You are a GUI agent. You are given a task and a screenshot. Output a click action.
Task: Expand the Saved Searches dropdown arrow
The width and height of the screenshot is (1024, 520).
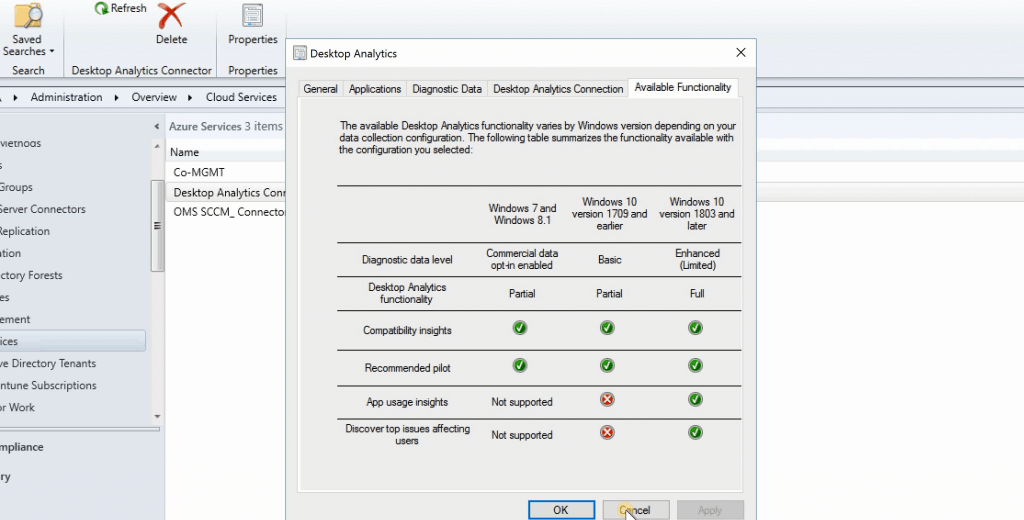tap(52, 52)
